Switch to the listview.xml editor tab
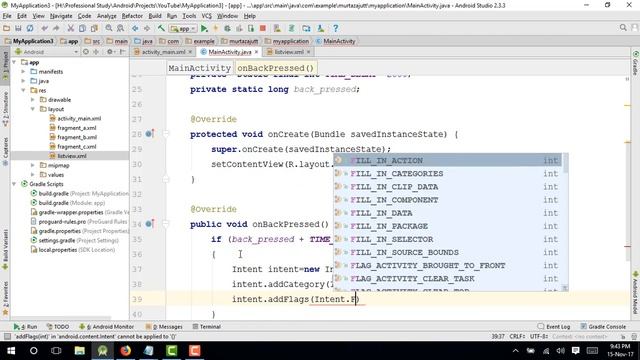Screen dimensions: 640x360 289,52
